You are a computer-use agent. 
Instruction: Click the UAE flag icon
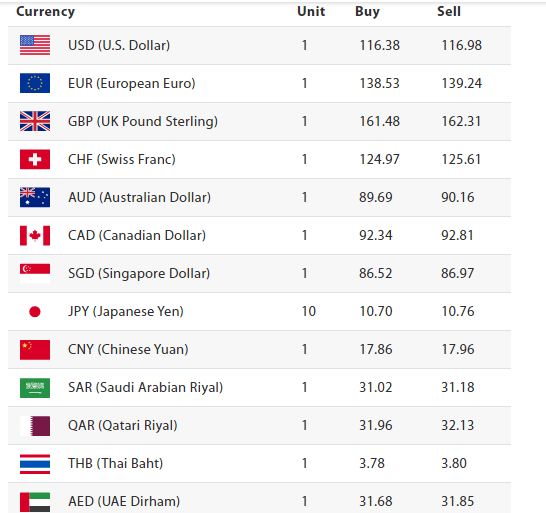(35, 502)
